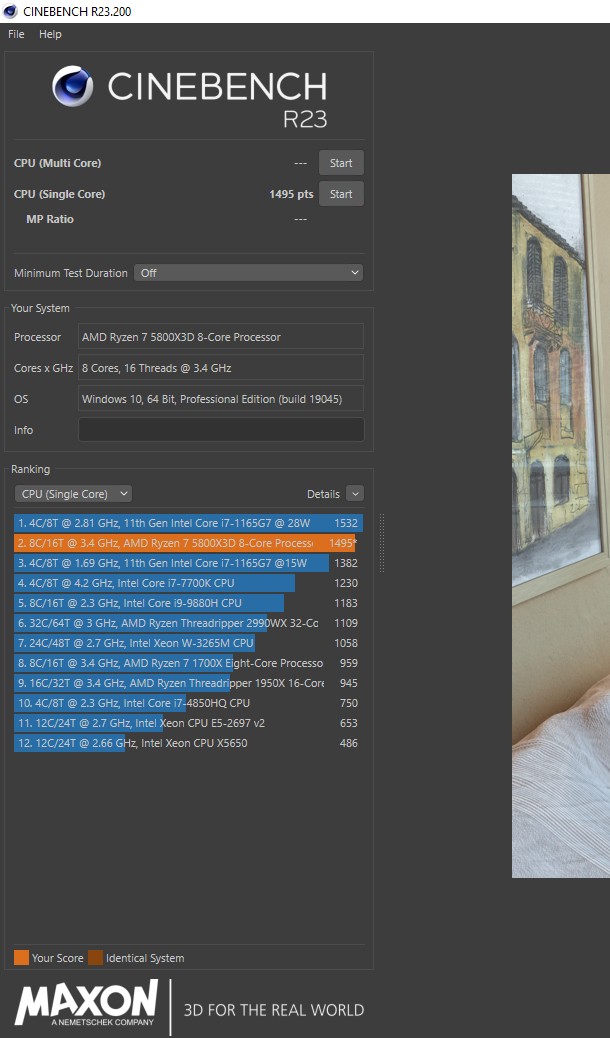The image size is (610, 1038).
Task: Open the Help menu
Action: coord(50,34)
